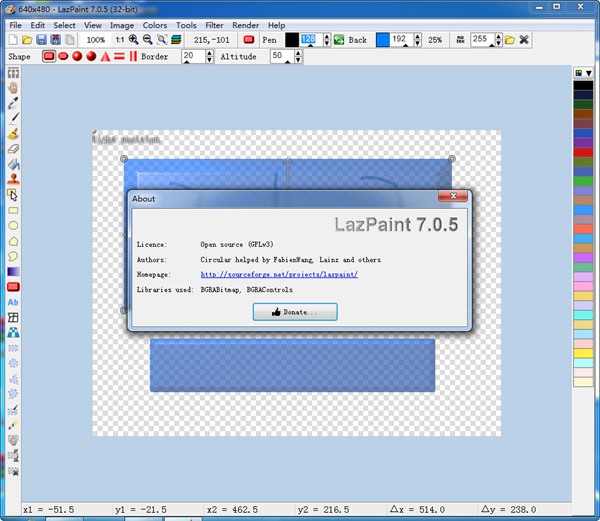Choose the Flood fill bucket tool
Viewport: 600px width, 521px height.
[14, 163]
